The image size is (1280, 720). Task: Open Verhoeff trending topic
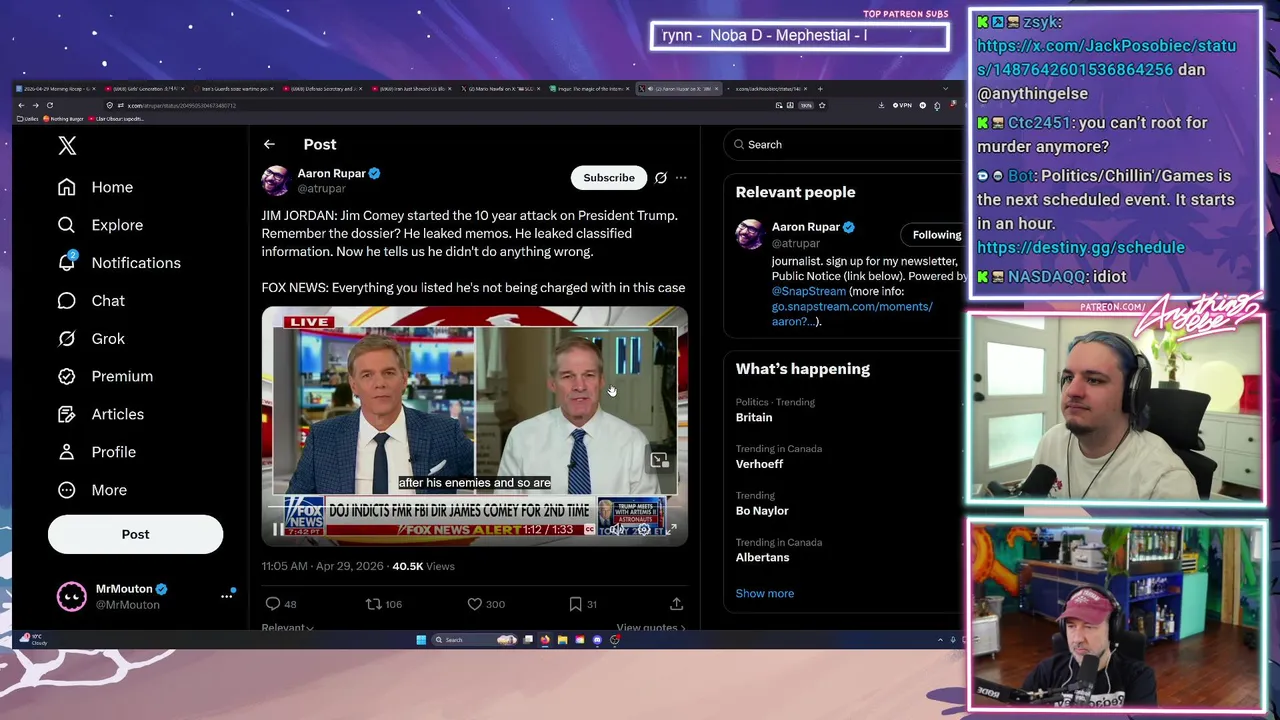pyautogui.click(x=759, y=464)
